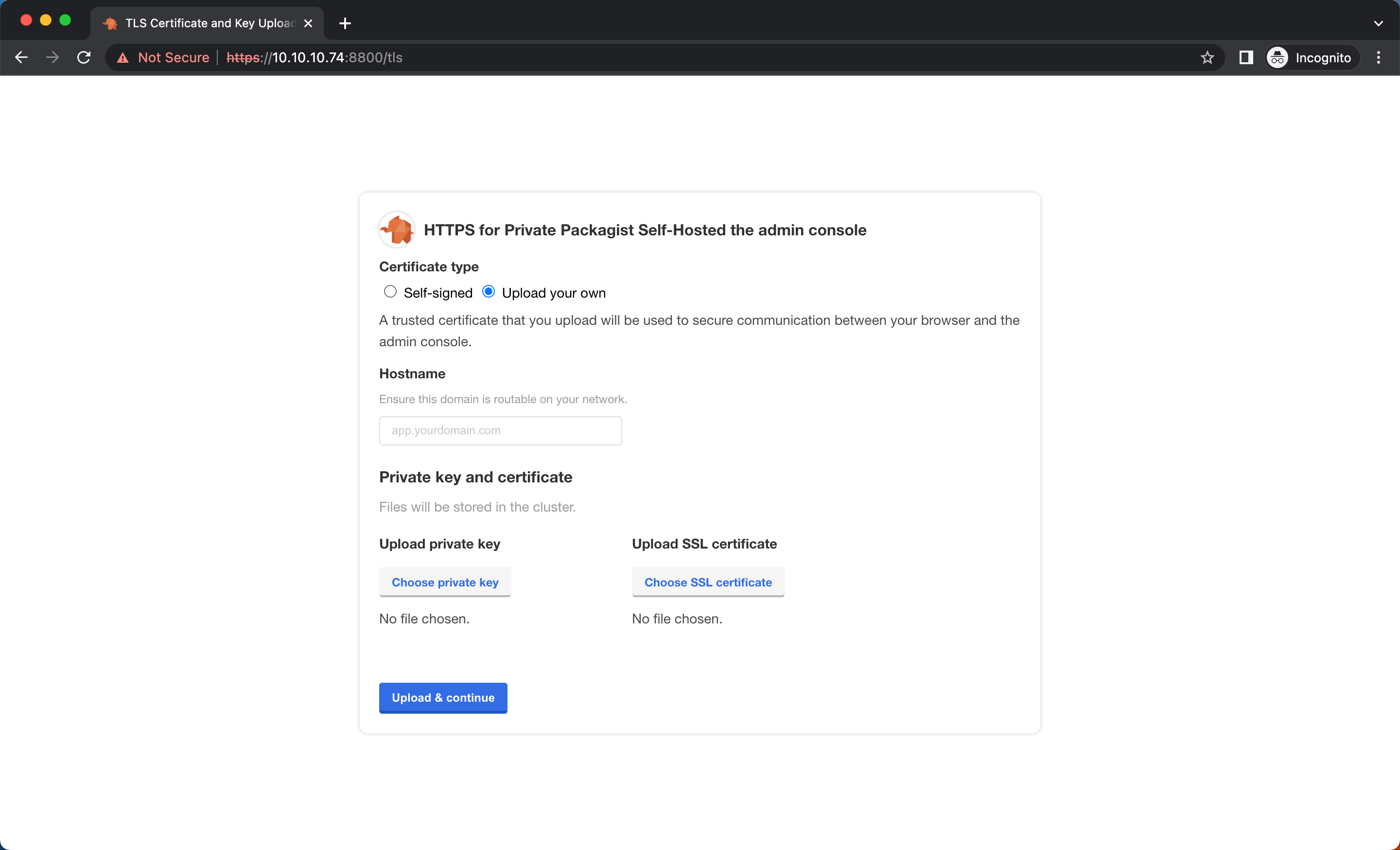Select the Upload your own radio option
Viewport: 1400px width, 850px height.
489,291
